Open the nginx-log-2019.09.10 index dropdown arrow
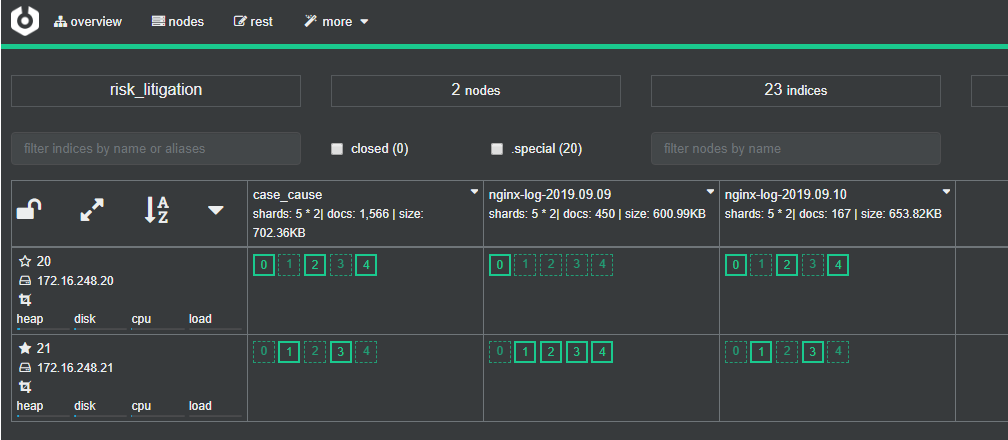This screenshot has height=440, width=1008. (946, 192)
